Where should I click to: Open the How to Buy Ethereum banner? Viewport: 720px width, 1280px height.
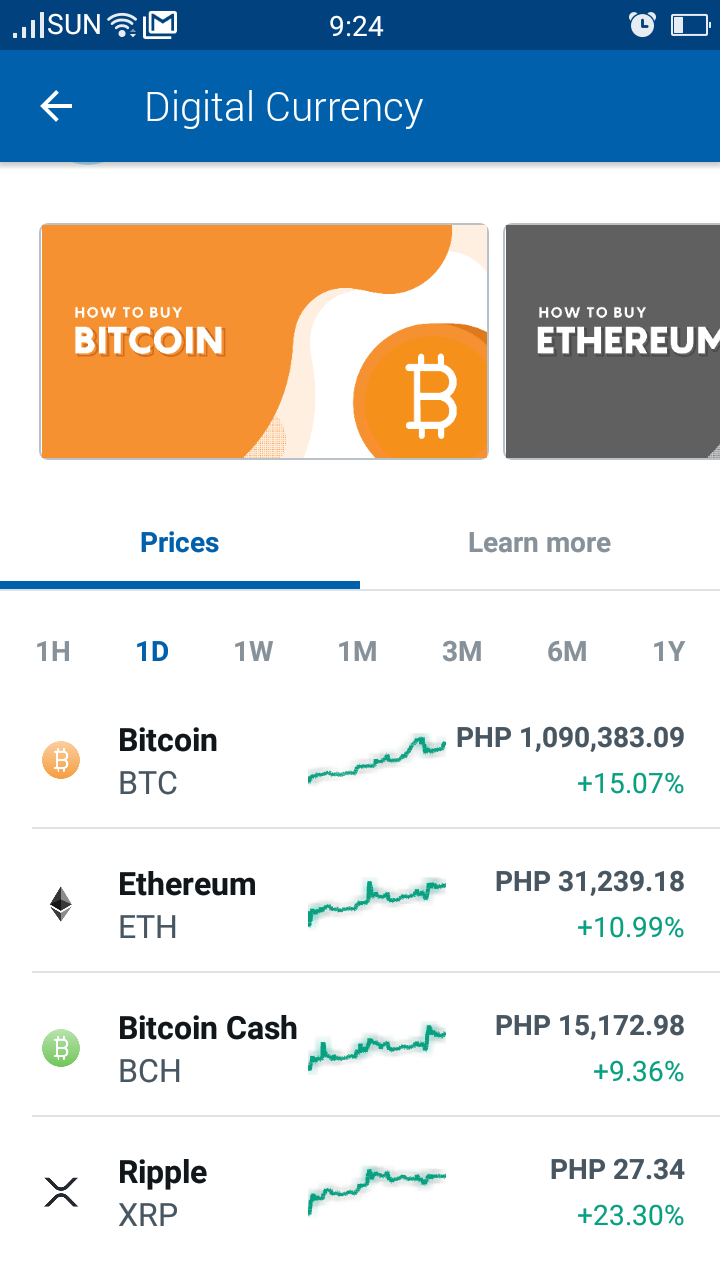(612, 341)
